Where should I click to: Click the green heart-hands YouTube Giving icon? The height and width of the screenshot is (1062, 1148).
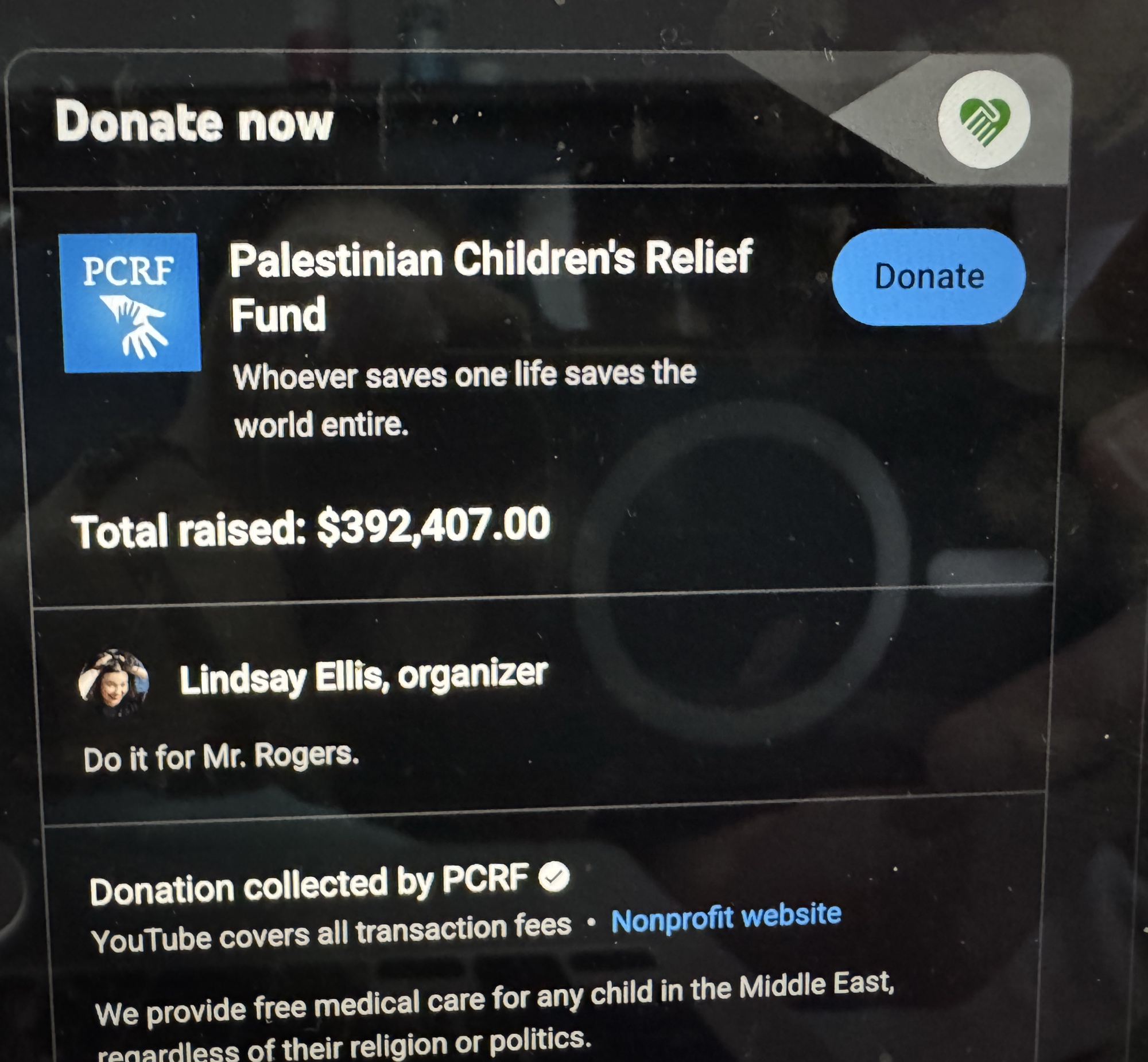click(984, 119)
